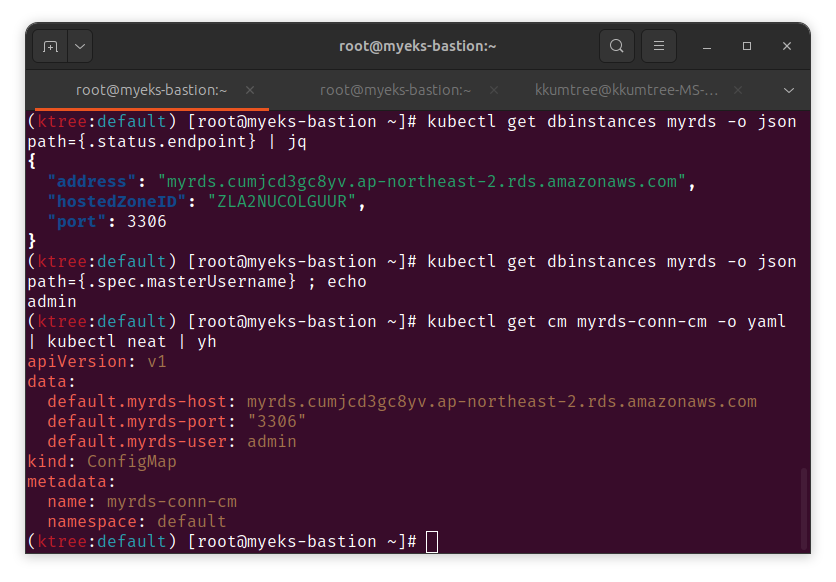Switch to second root@myeks-bastion tab
836x582 pixels.
(x=396, y=90)
